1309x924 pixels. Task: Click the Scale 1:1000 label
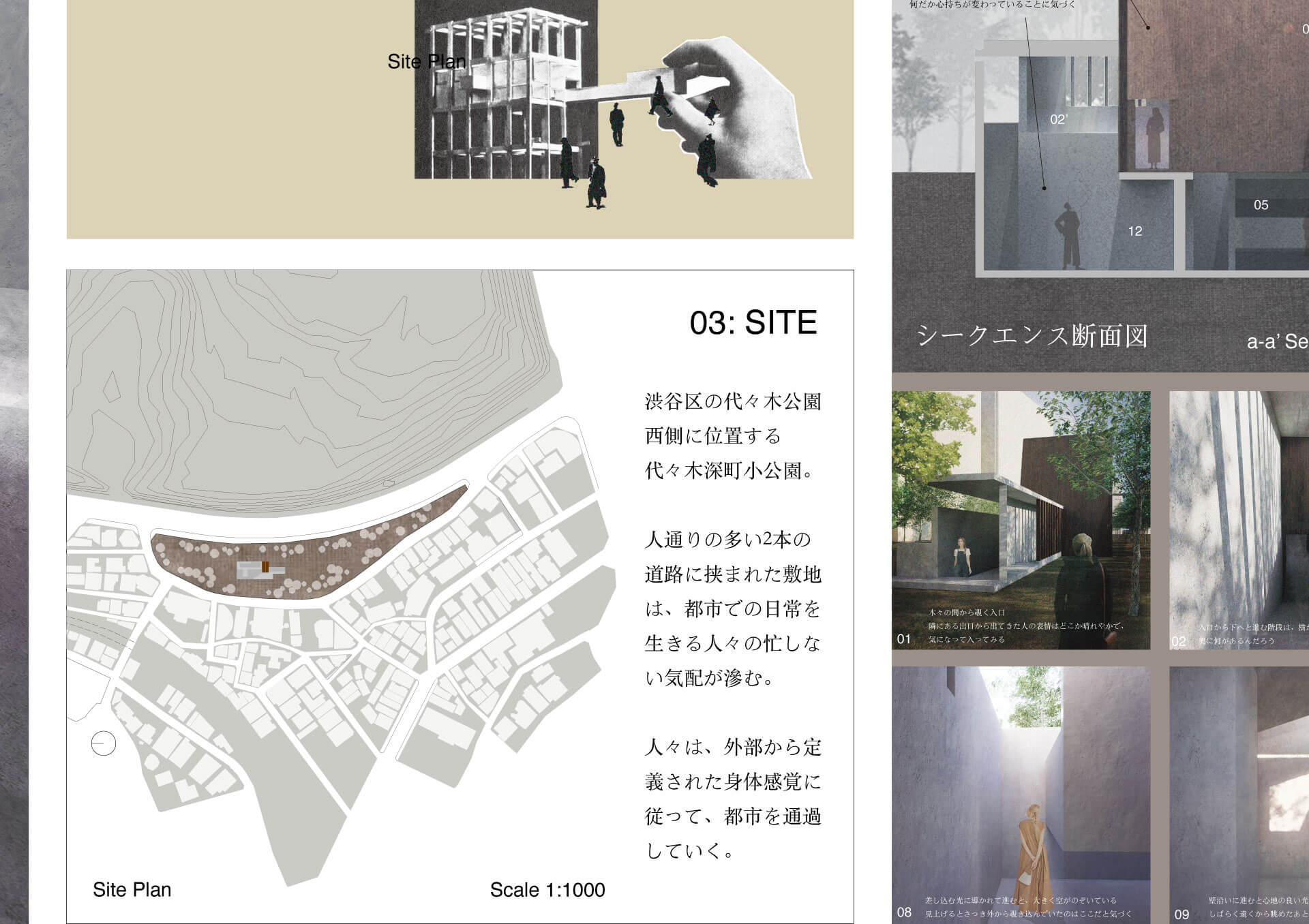(547, 890)
